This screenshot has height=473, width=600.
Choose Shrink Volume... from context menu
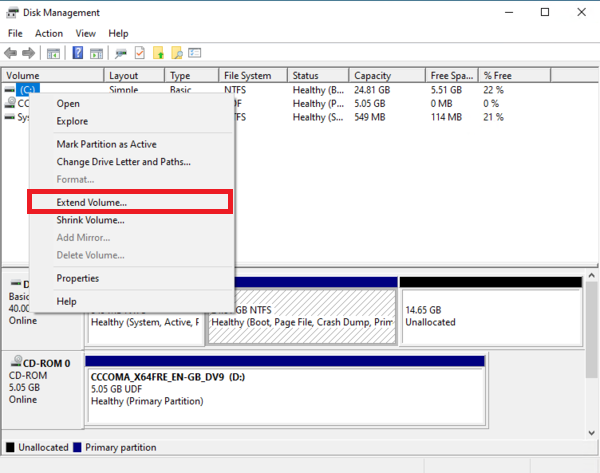[x=90, y=220]
